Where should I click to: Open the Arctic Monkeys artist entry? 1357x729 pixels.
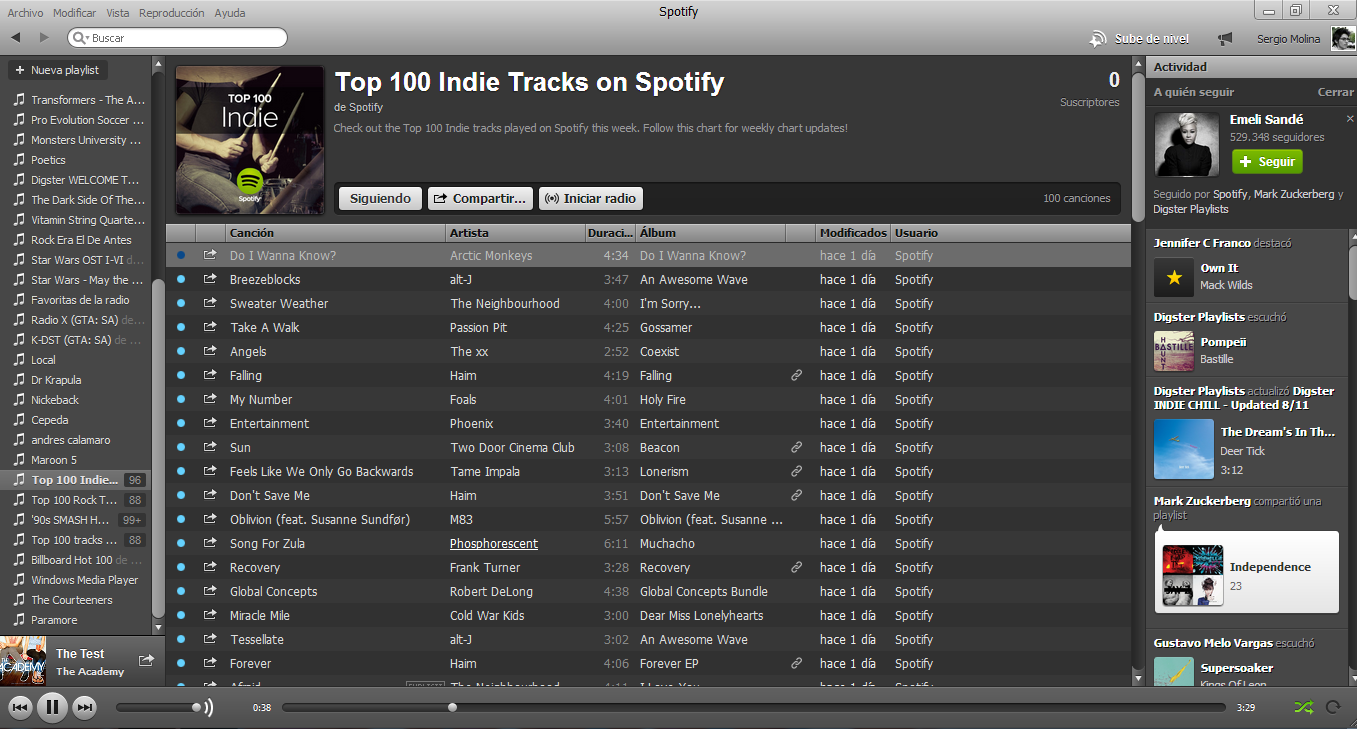pyautogui.click(x=491, y=256)
